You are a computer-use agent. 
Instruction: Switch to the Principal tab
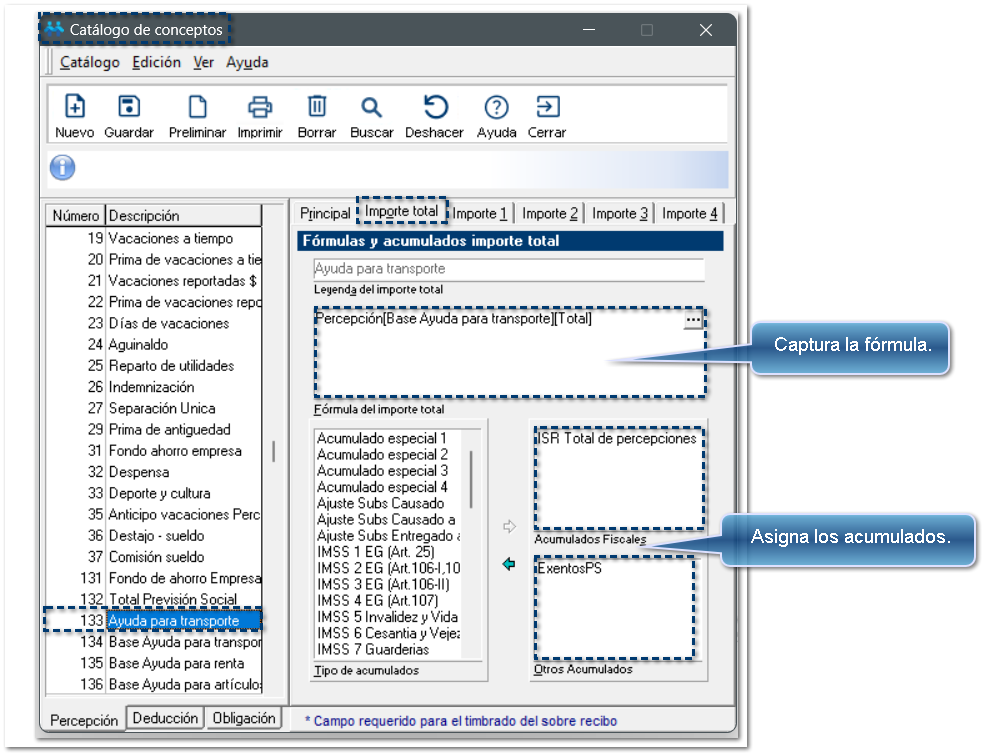pyautogui.click(x=325, y=213)
